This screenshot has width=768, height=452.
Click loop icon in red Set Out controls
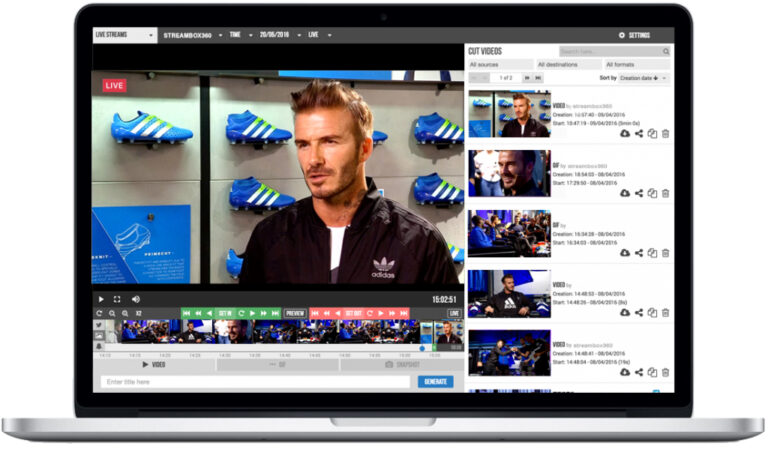pos(370,313)
